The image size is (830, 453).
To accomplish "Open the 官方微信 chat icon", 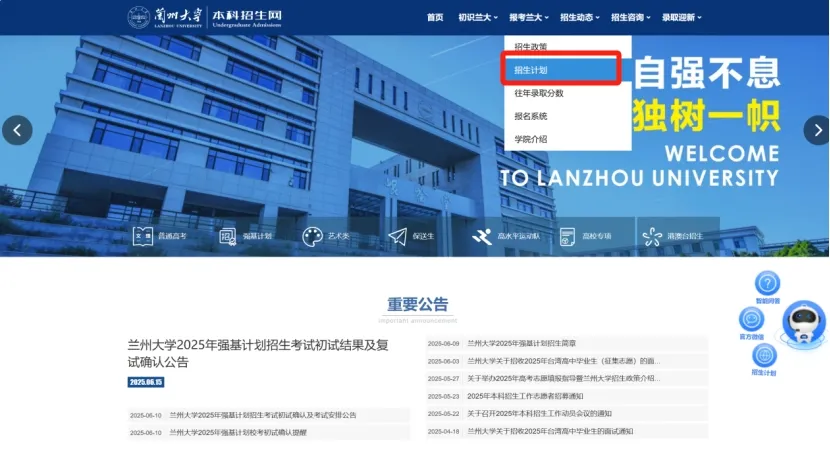I will [752, 320].
